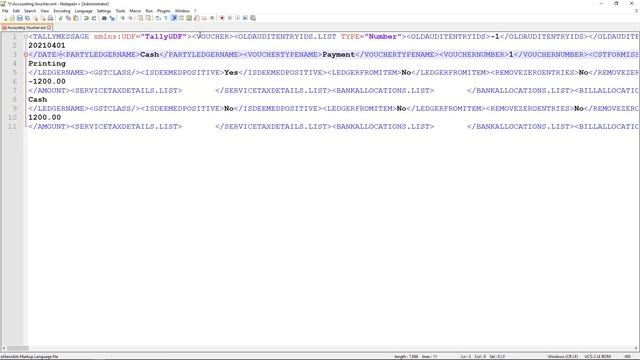
Task: Open the Function List panel icon
Action: point(196,18)
